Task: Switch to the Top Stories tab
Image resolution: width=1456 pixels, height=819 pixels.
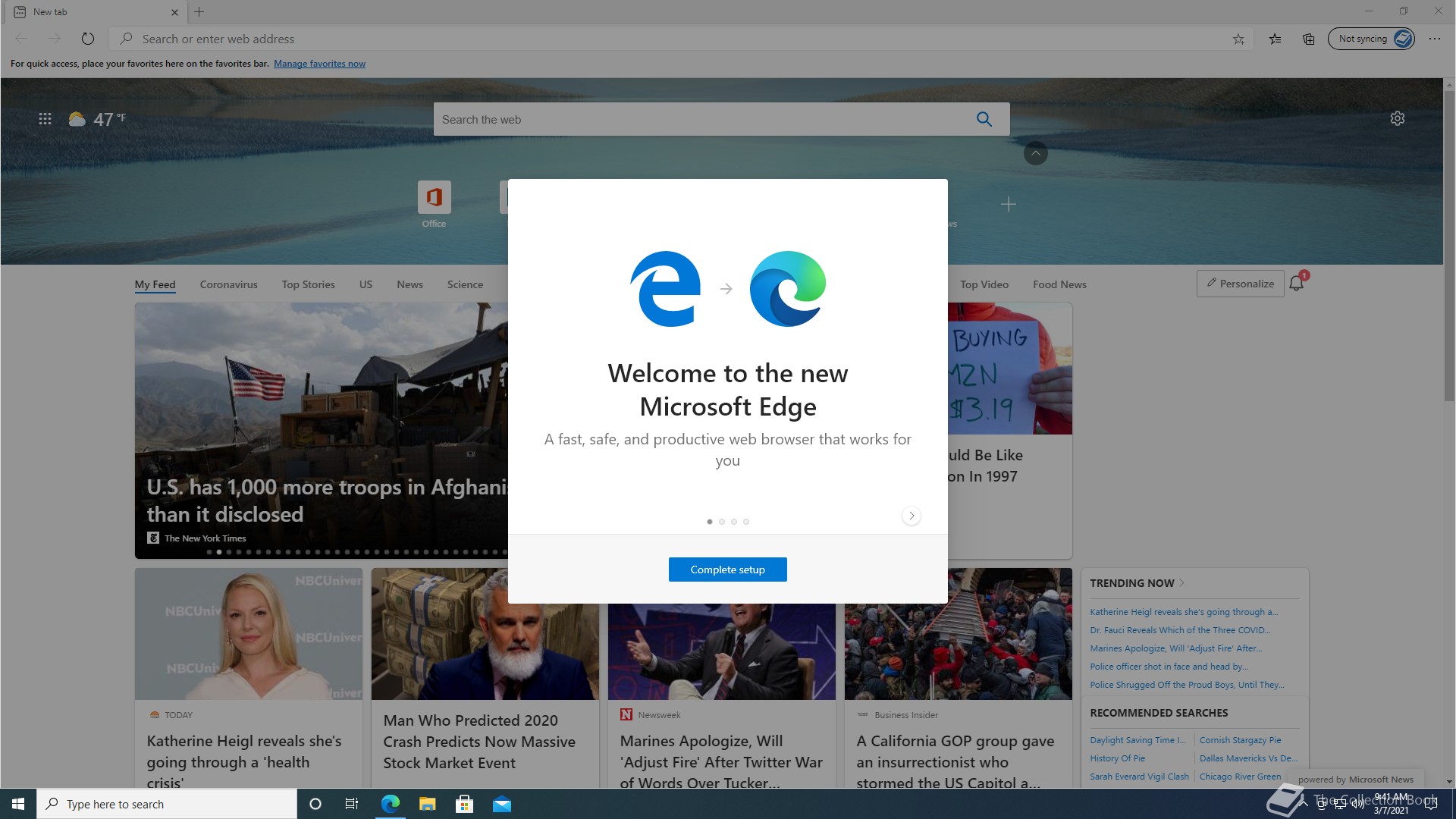Action: (x=308, y=284)
